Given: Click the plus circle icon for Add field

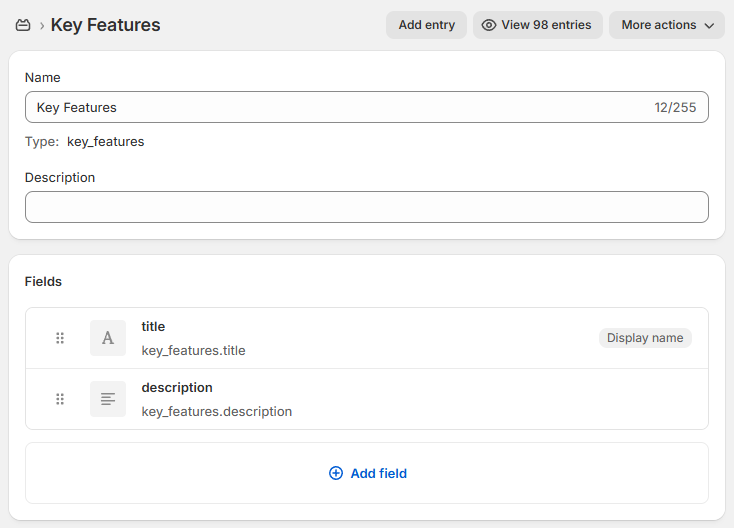Looking at the screenshot, I should tap(336, 473).
